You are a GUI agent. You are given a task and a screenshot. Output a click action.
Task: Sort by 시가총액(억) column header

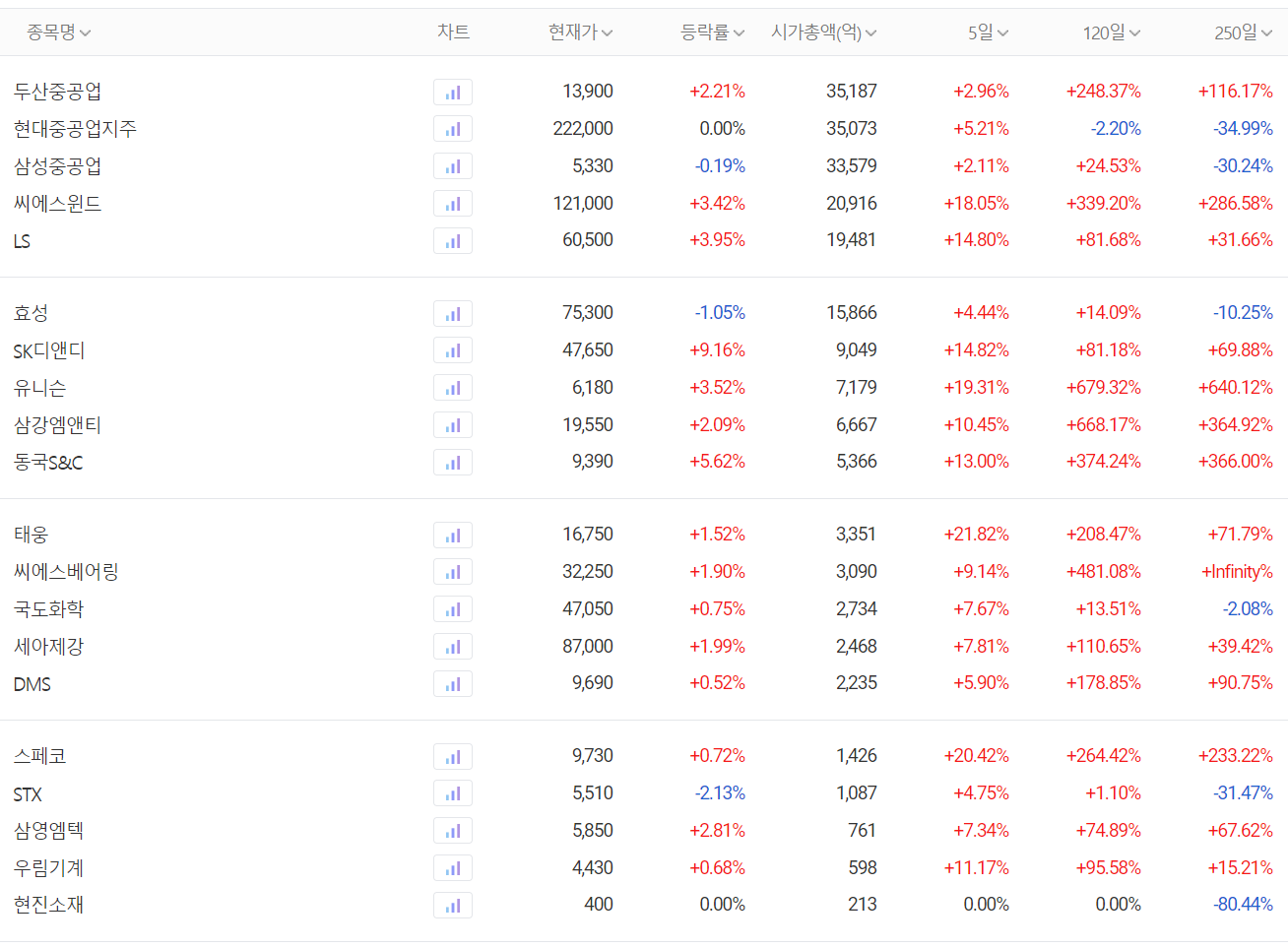(824, 32)
